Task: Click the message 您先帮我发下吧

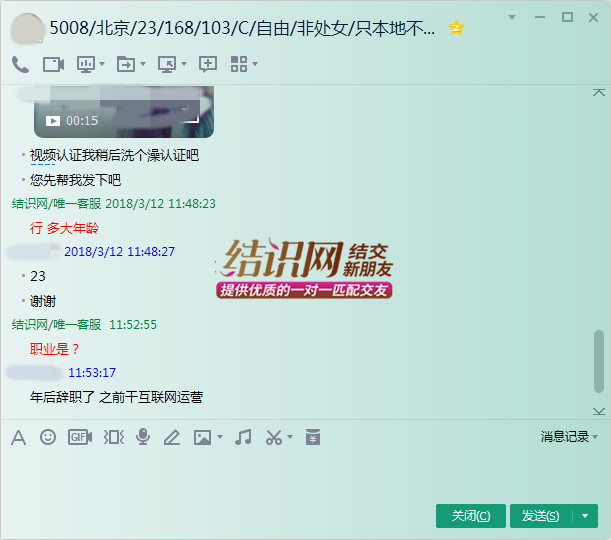Action: (75, 180)
